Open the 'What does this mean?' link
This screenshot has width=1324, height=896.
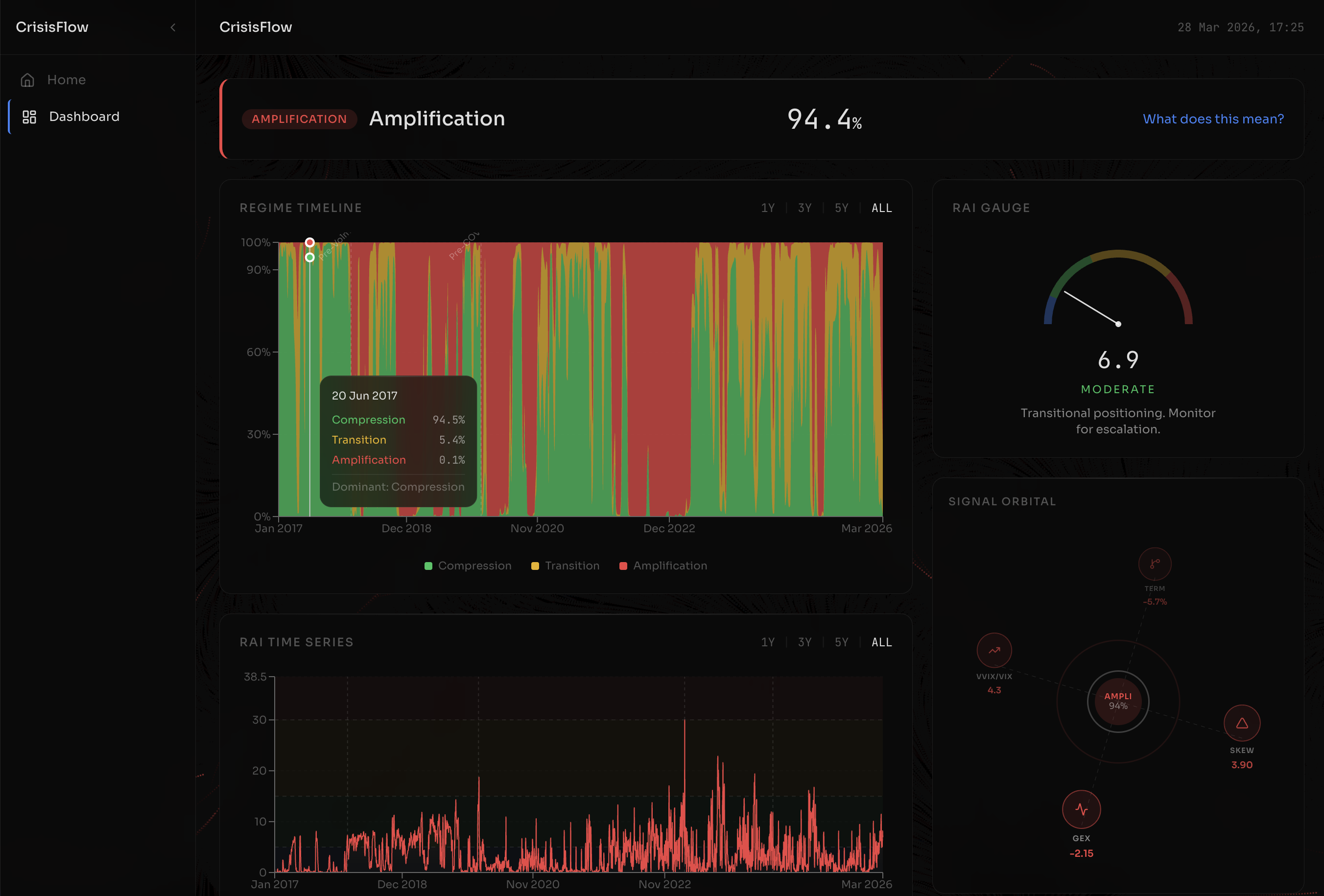[1213, 119]
